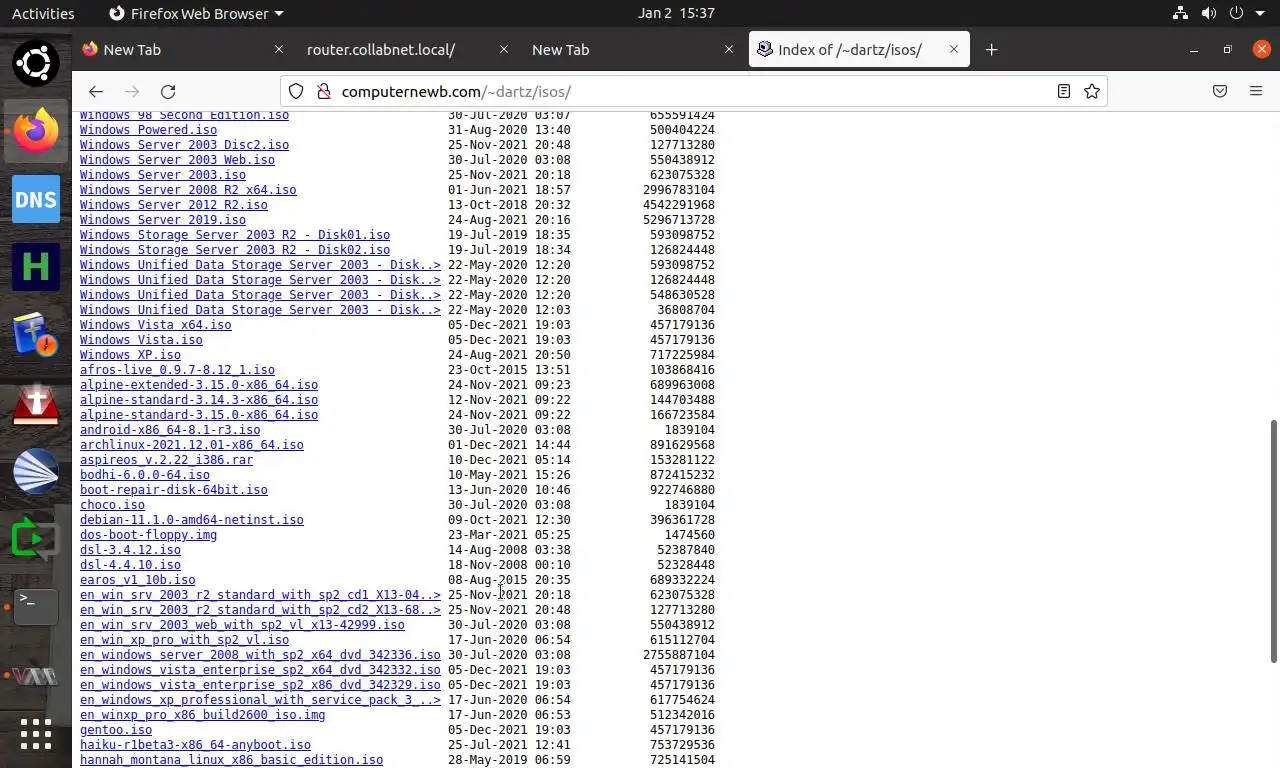Switch to the third tab, New Tab
The width and height of the screenshot is (1280, 768).
coord(633,49)
